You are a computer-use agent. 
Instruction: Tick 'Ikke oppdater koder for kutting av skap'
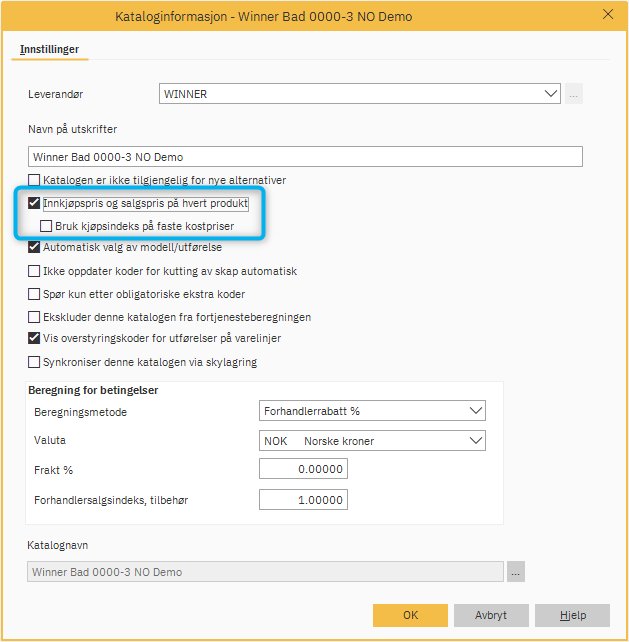coord(35,271)
